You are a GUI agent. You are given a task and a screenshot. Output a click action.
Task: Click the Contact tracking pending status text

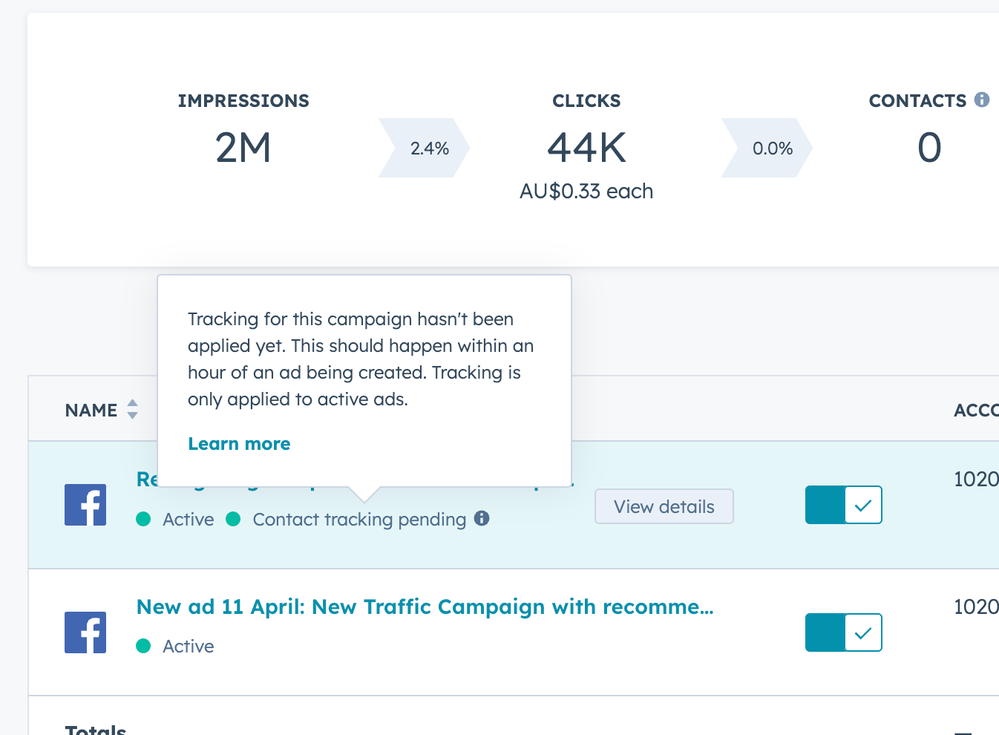click(x=359, y=519)
